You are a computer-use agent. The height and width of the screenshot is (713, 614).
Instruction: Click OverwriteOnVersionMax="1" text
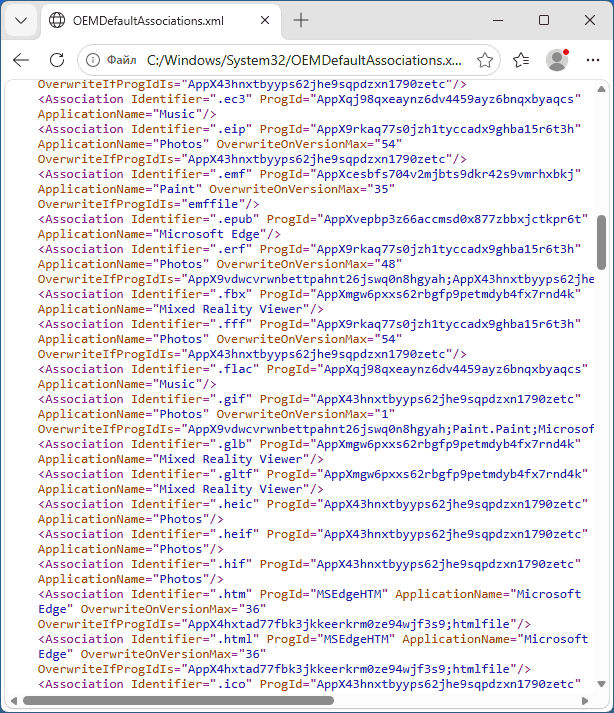pyautogui.click(x=306, y=414)
